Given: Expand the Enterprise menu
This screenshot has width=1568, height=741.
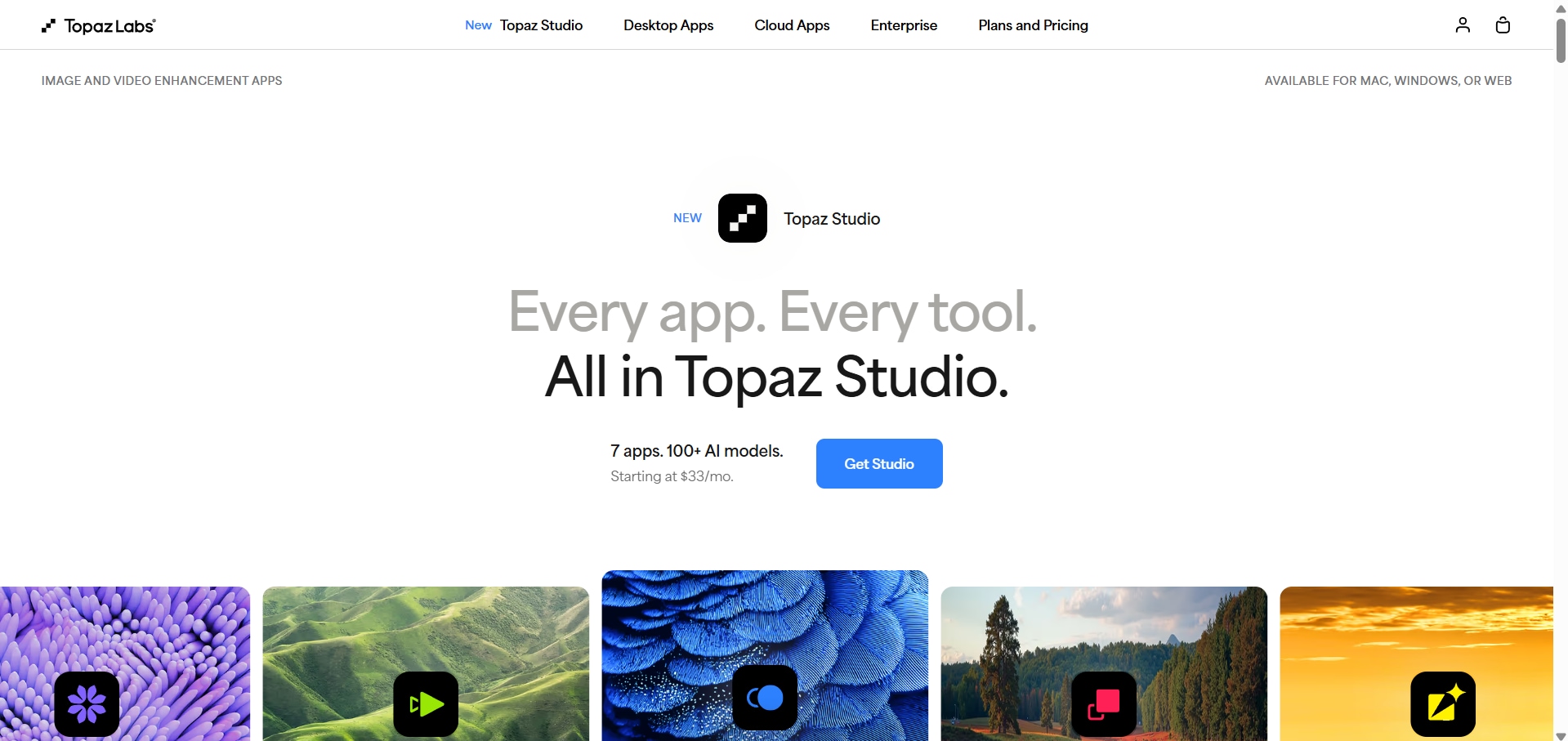Looking at the screenshot, I should [904, 25].
